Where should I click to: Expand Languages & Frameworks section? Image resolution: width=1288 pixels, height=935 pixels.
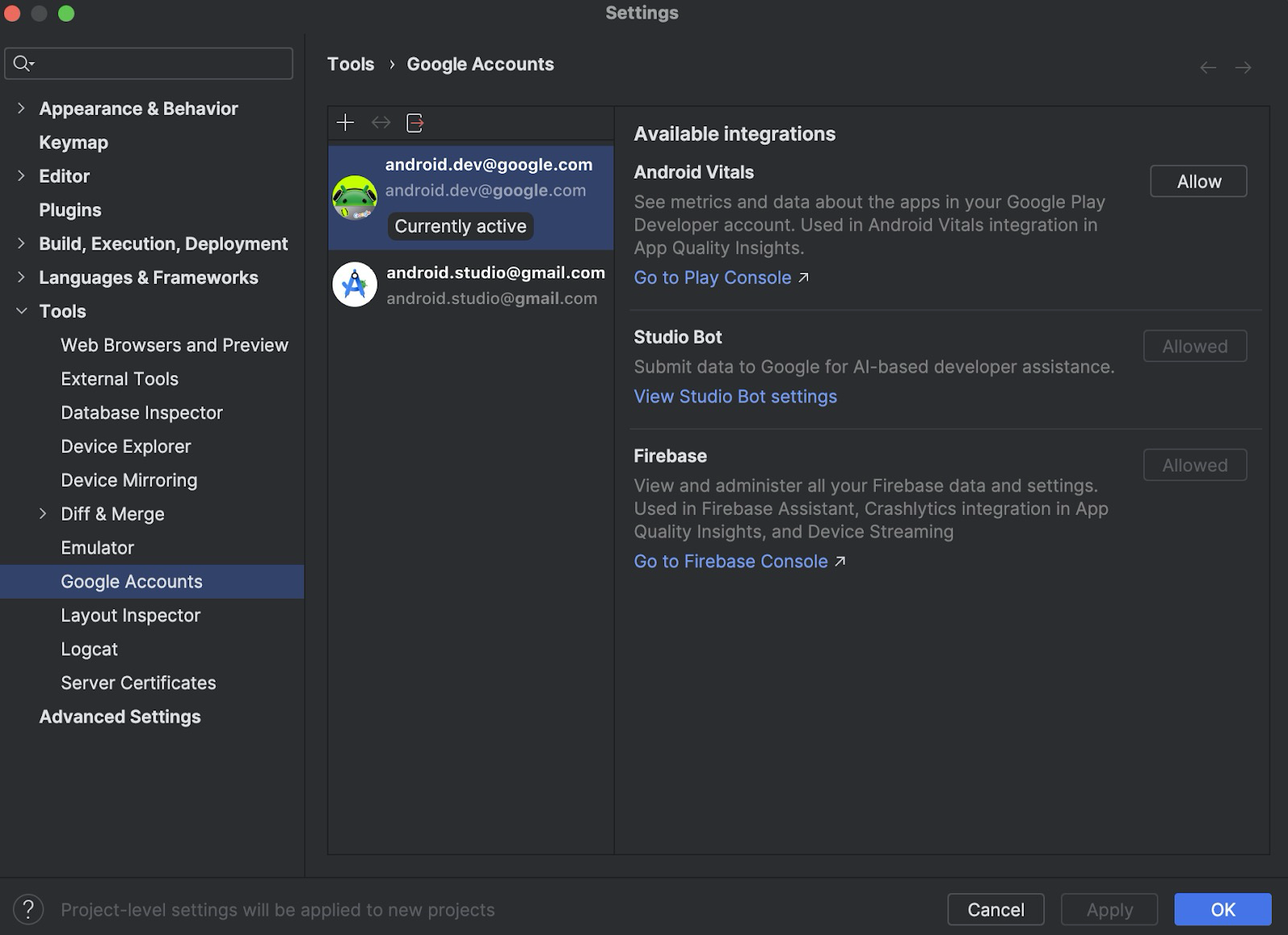[x=22, y=277]
